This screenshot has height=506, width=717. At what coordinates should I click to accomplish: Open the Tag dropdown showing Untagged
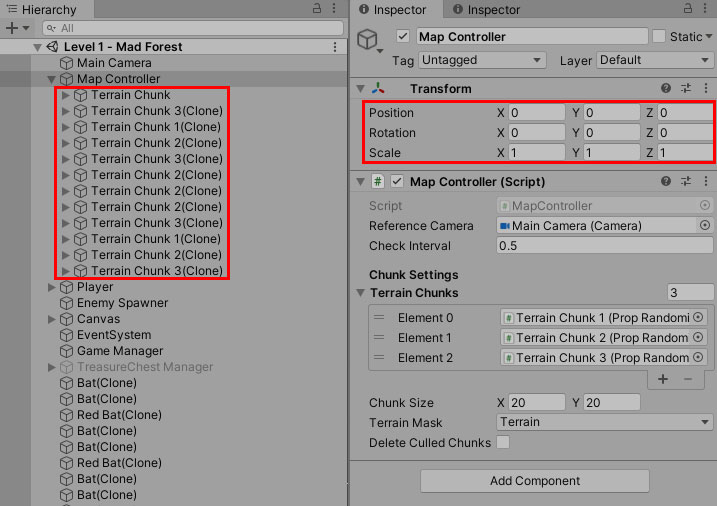(x=483, y=60)
